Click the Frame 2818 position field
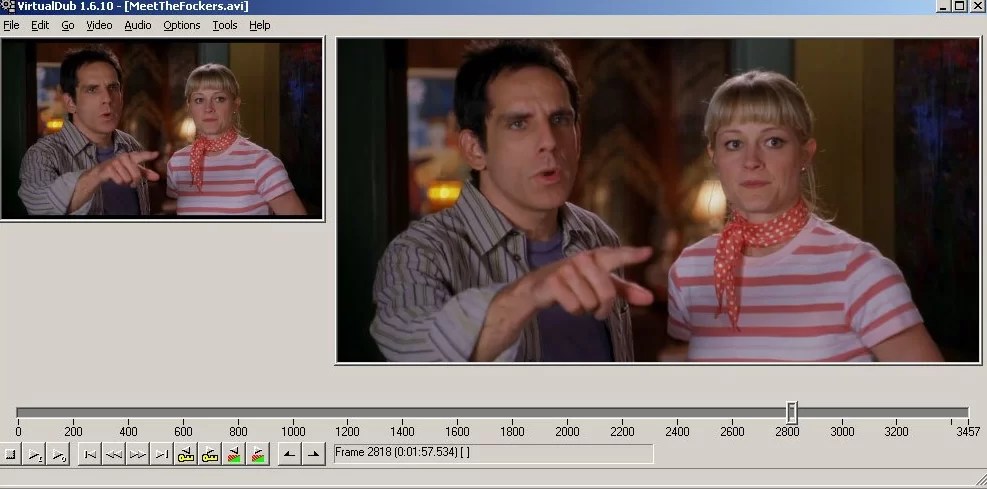 [x=494, y=453]
